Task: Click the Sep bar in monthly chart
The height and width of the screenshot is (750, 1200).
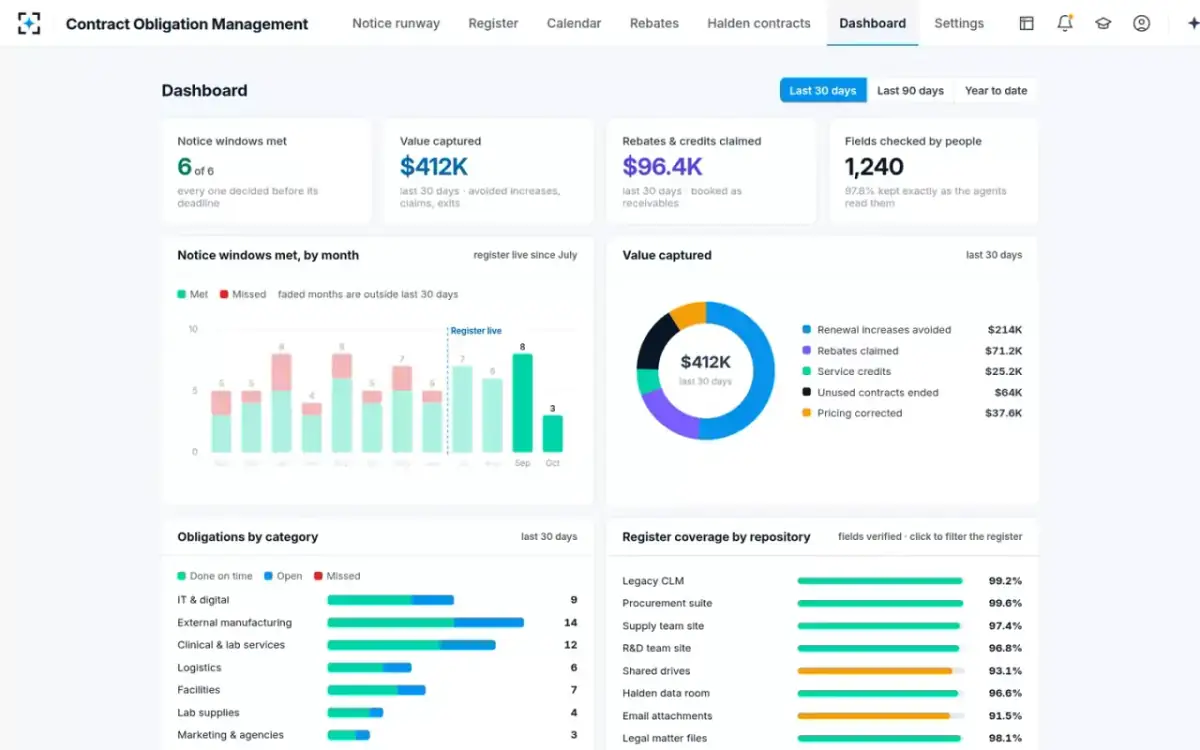Action: (x=522, y=403)
